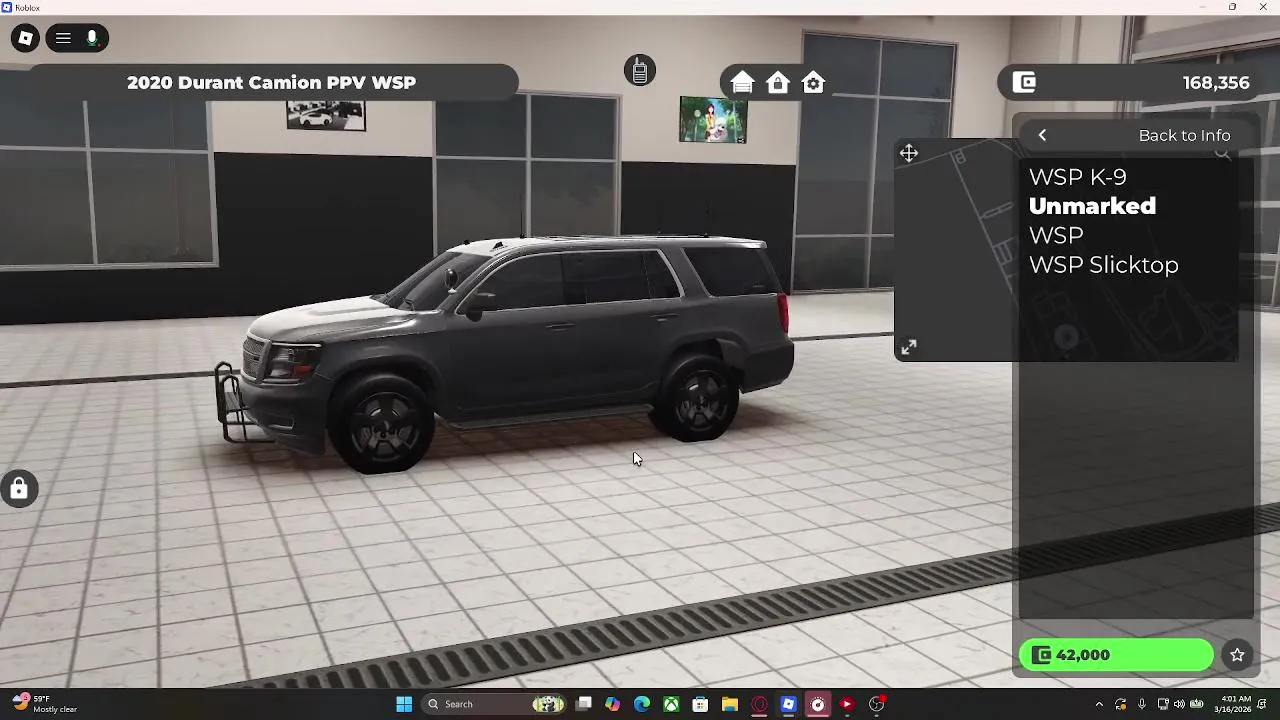This screenshot has height=720, width=1280.
Task: Open the notifications bell icon
Action: pyautogui.click(x=1263, y=704)
